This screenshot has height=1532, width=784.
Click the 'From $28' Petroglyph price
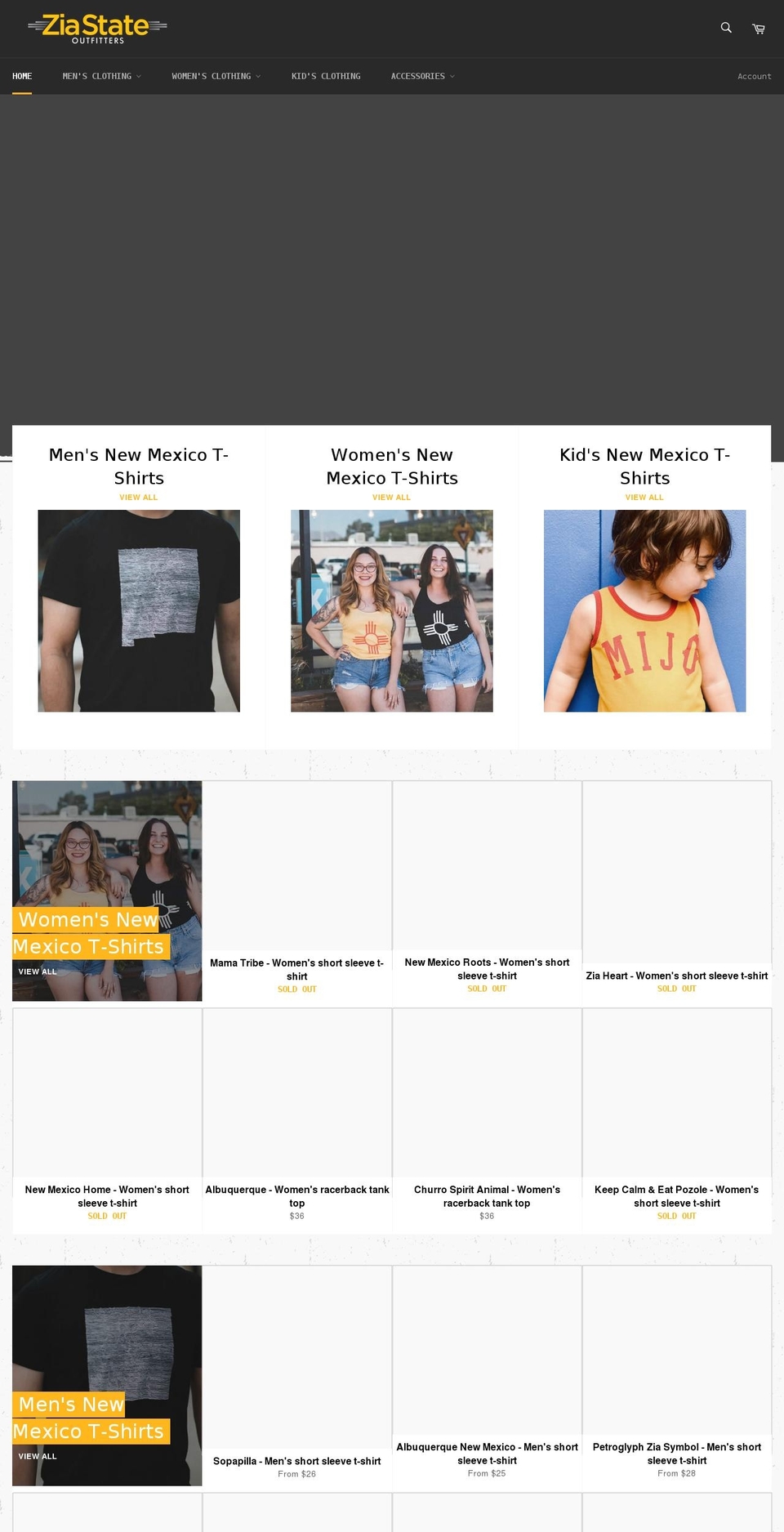coord(677,1473)
